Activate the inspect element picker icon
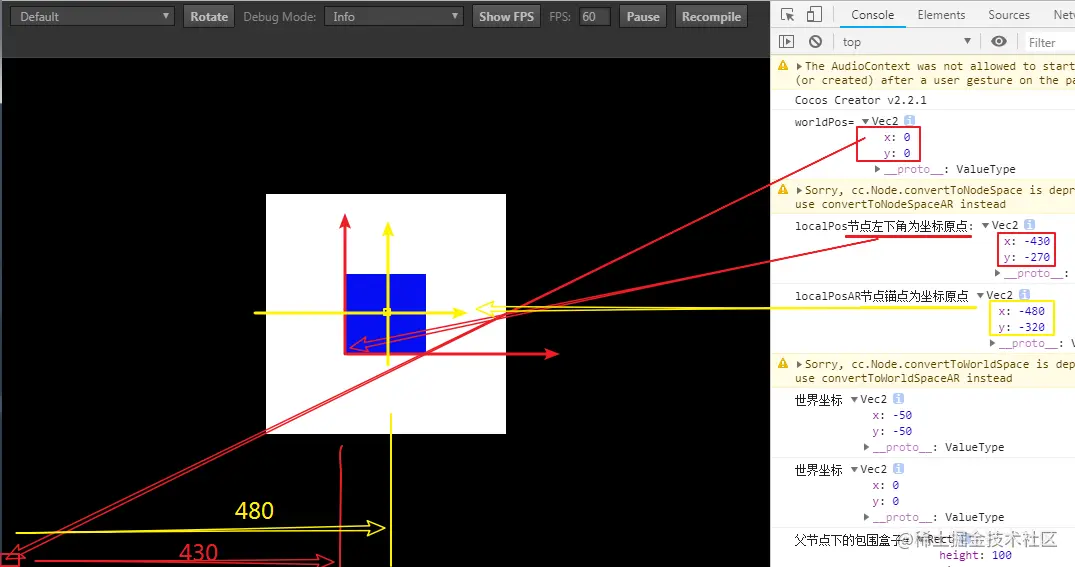Image resolution: width=1075 pixels, height=567 pixels. 788,14
